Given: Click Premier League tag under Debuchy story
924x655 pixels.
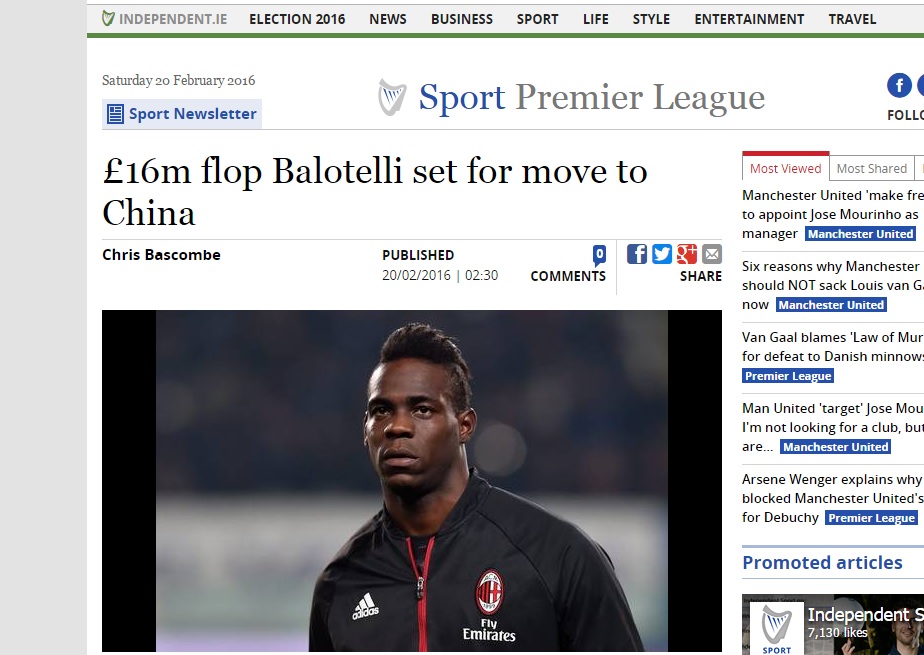Looking at the screenshot, I should point(871,518).
